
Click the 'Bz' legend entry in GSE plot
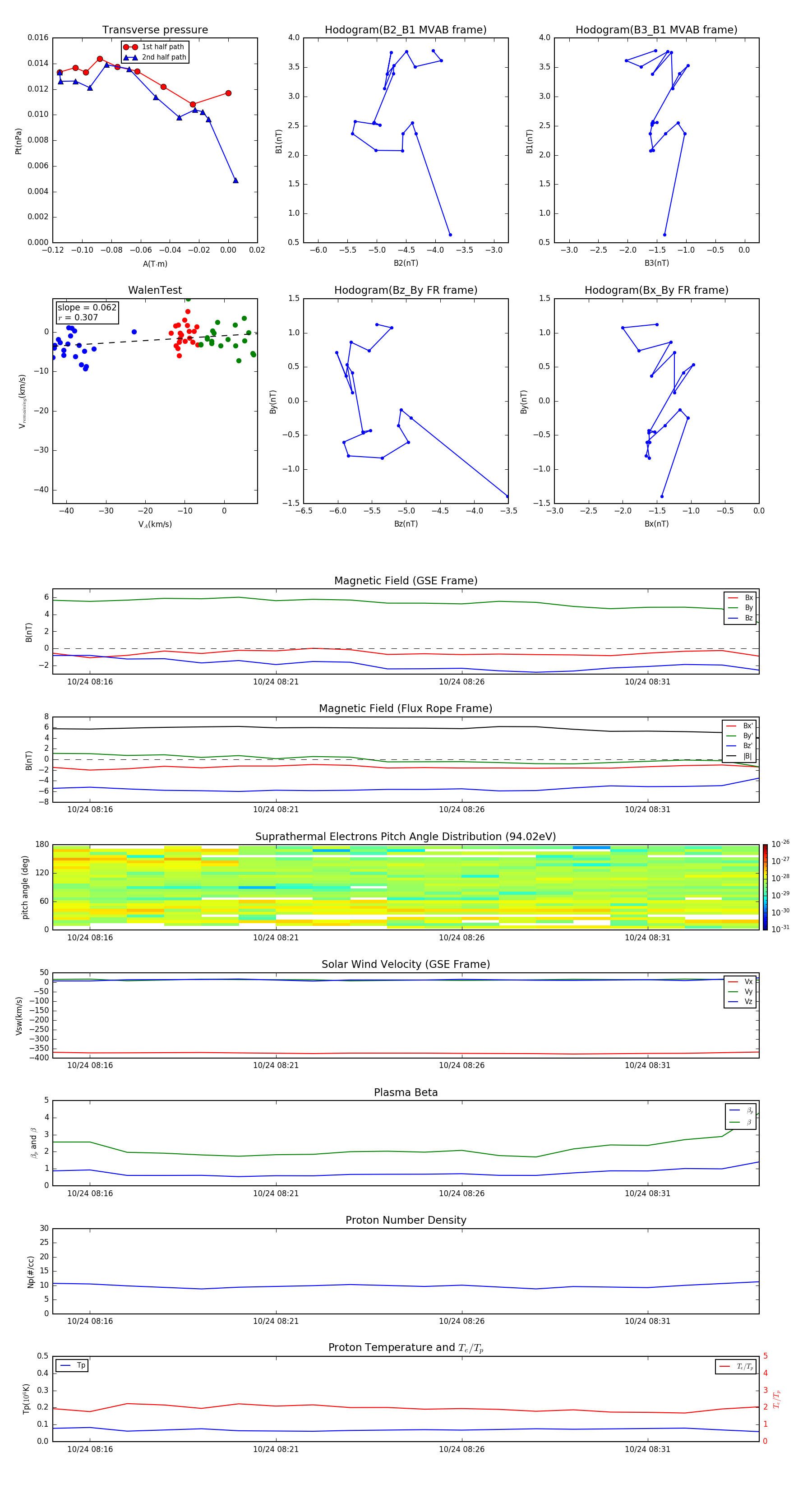click(740, 618)
